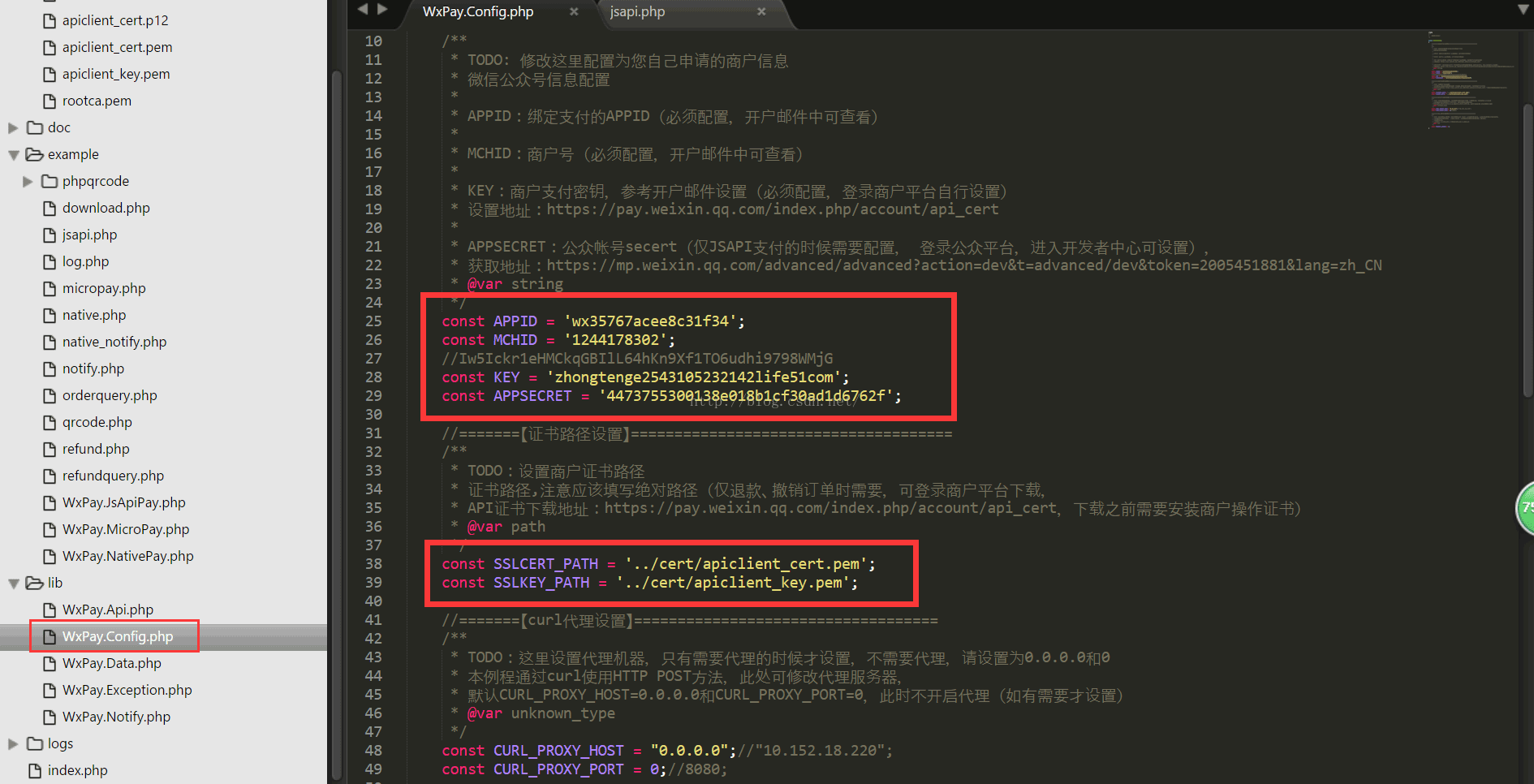This screenshot has width=1534, height=784.
Task: Close the WxPay.Config.php tab
Action: point(574,11)
